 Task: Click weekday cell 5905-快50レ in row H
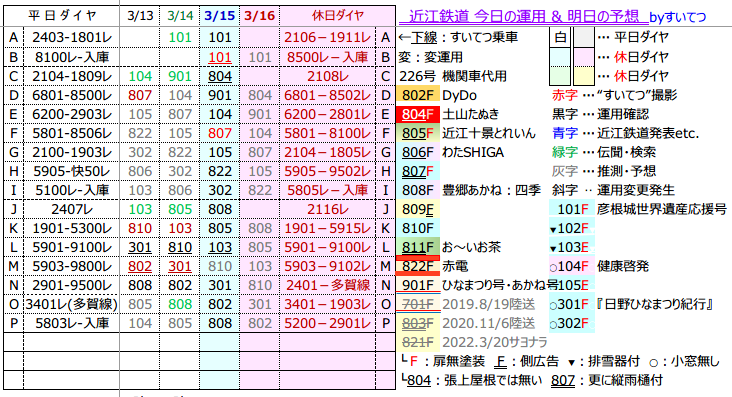(x=72, y=171)
